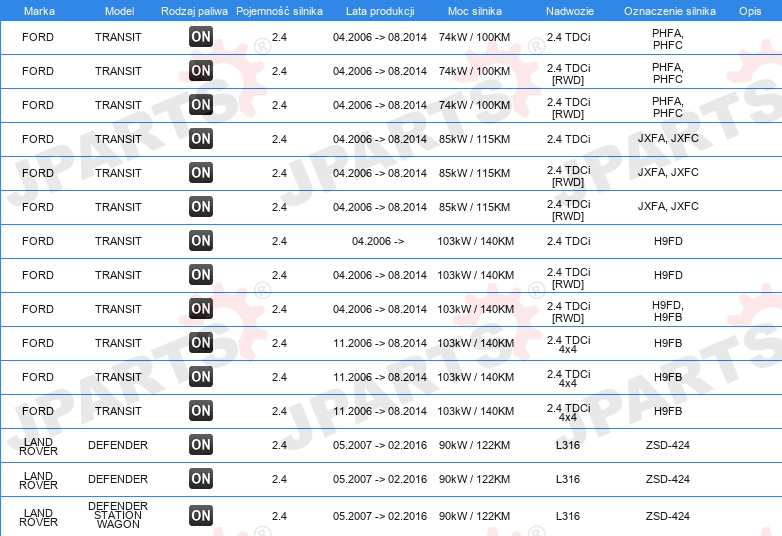Click the Marka column header

click(x=39, y=11)
